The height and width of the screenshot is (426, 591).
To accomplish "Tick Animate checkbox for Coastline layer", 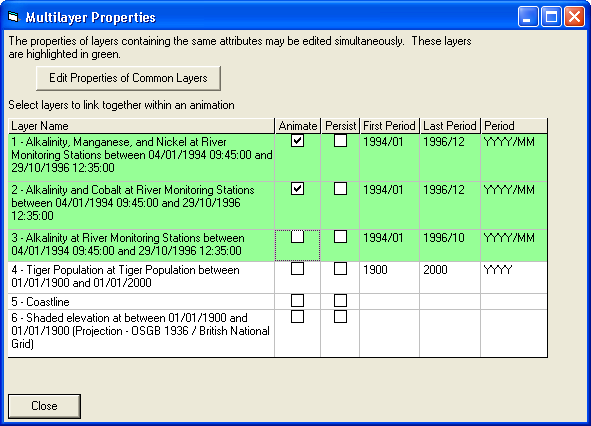I will coord(297,301).
